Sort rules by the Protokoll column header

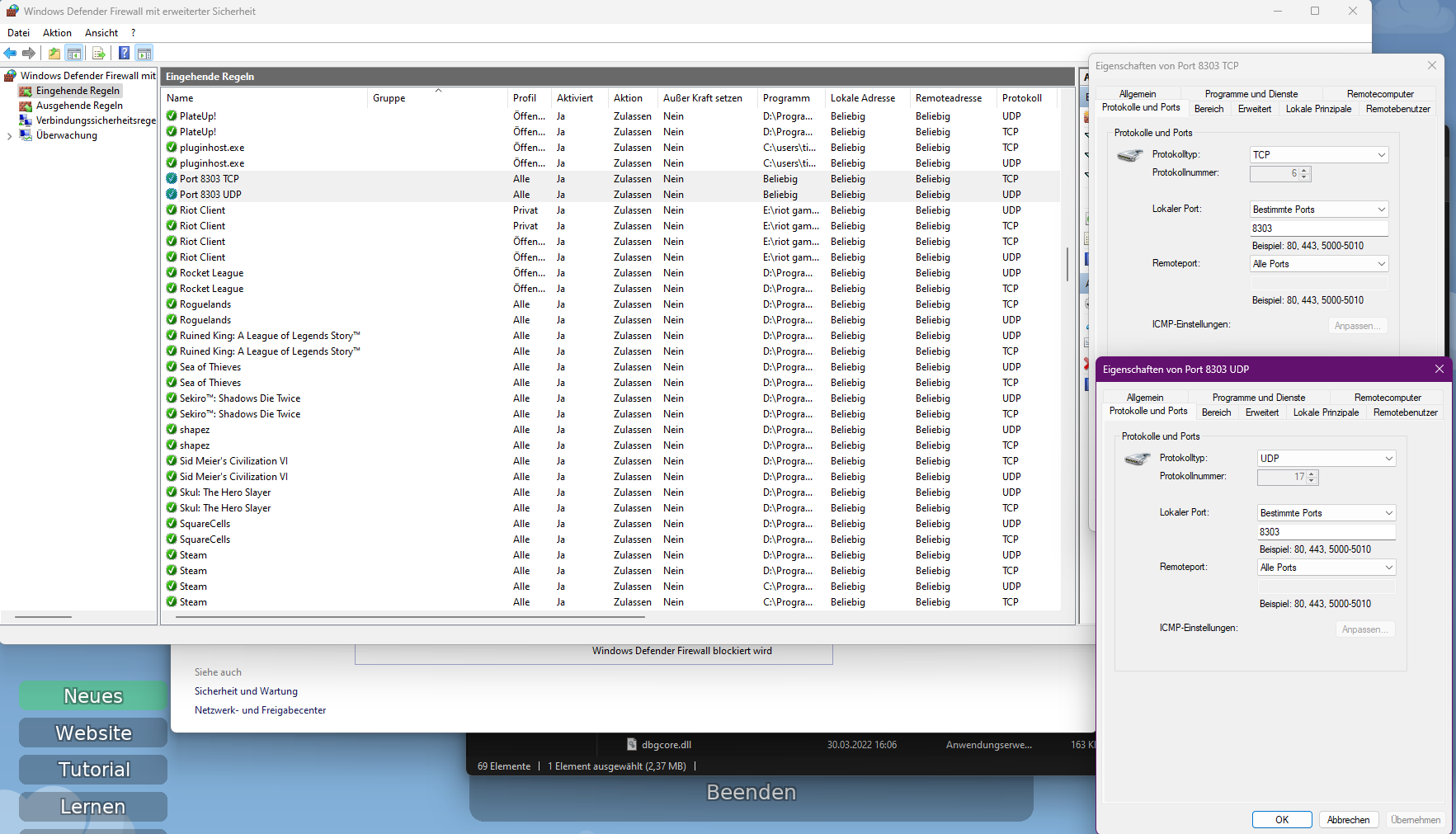pyautogui.click(x=1021, y=98)
